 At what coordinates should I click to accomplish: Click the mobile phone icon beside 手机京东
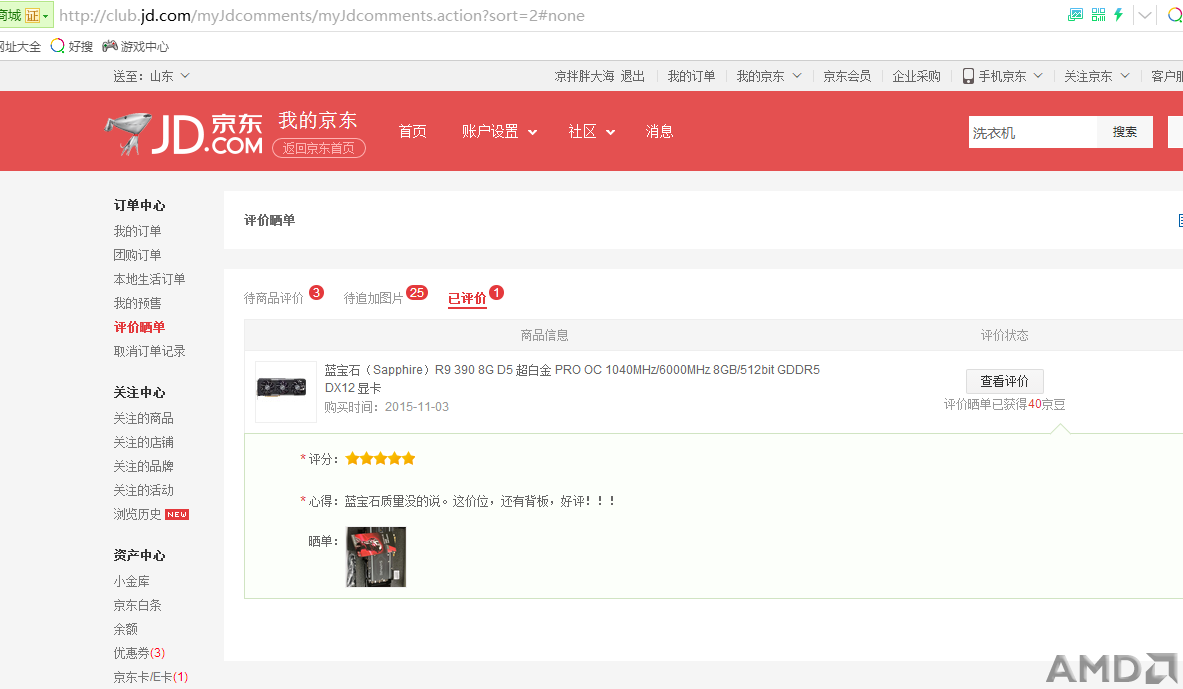click(x=968, y=76)
